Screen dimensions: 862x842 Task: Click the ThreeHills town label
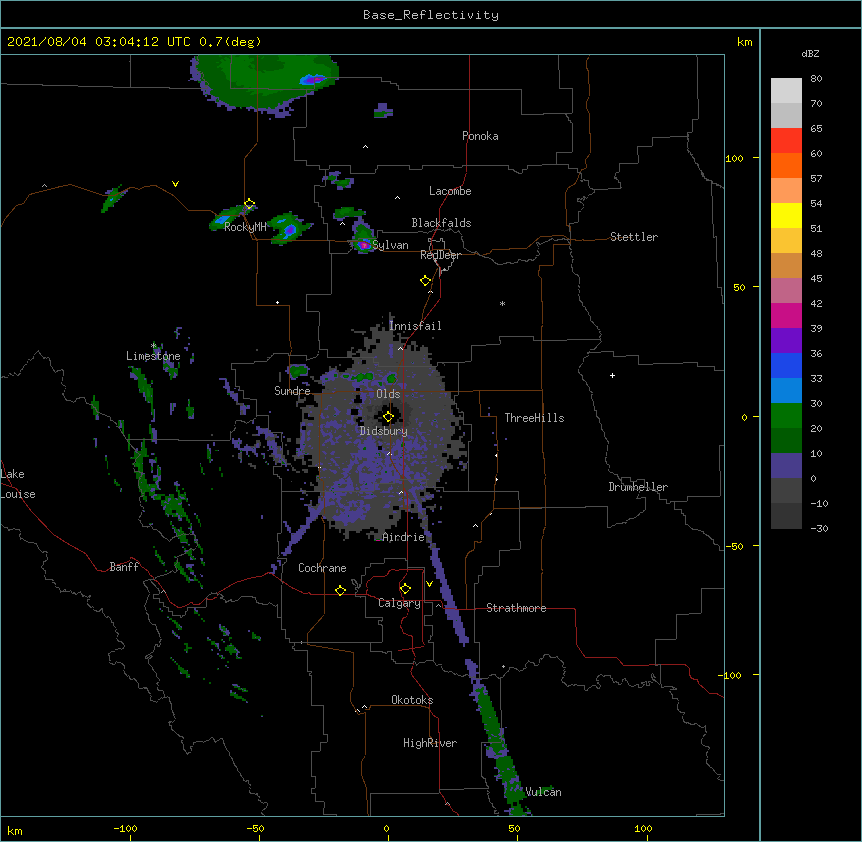click(534, 418)
